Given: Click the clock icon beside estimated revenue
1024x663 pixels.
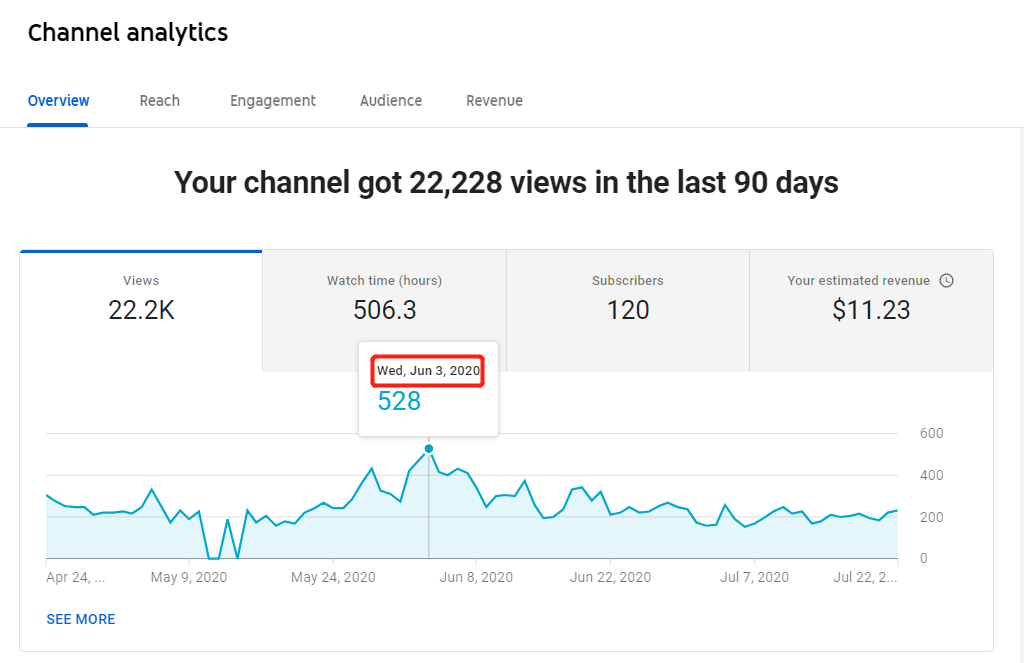Looking at the screenshot, I should tap(946, 281).
